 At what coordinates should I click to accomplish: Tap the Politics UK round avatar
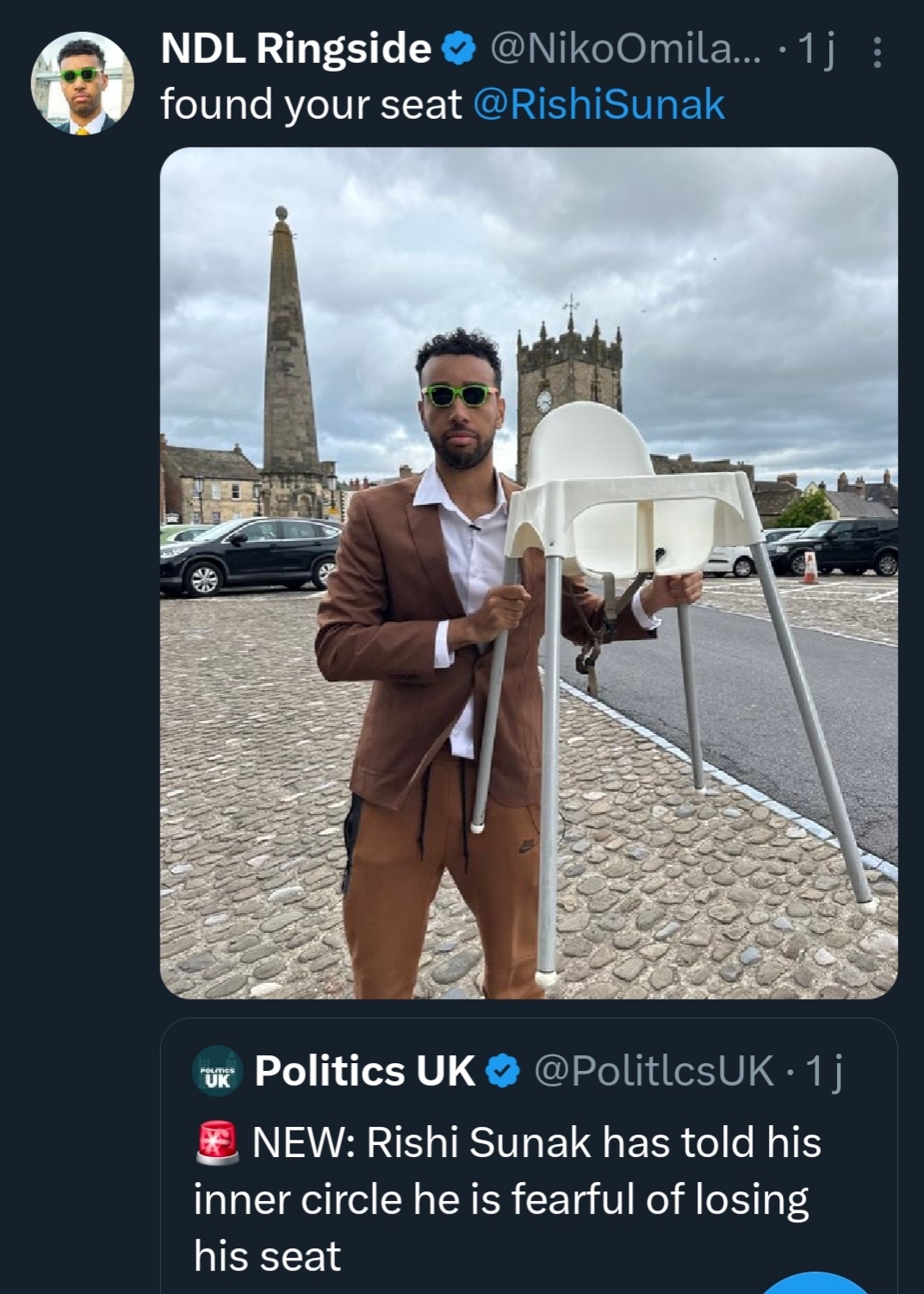[x=220, y=1071]
